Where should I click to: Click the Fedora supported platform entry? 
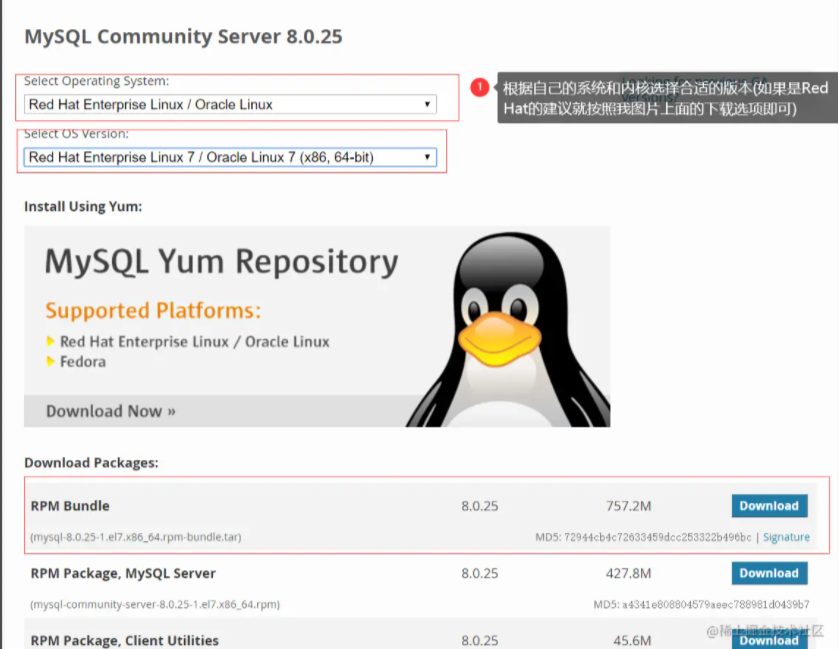[82, 361]
